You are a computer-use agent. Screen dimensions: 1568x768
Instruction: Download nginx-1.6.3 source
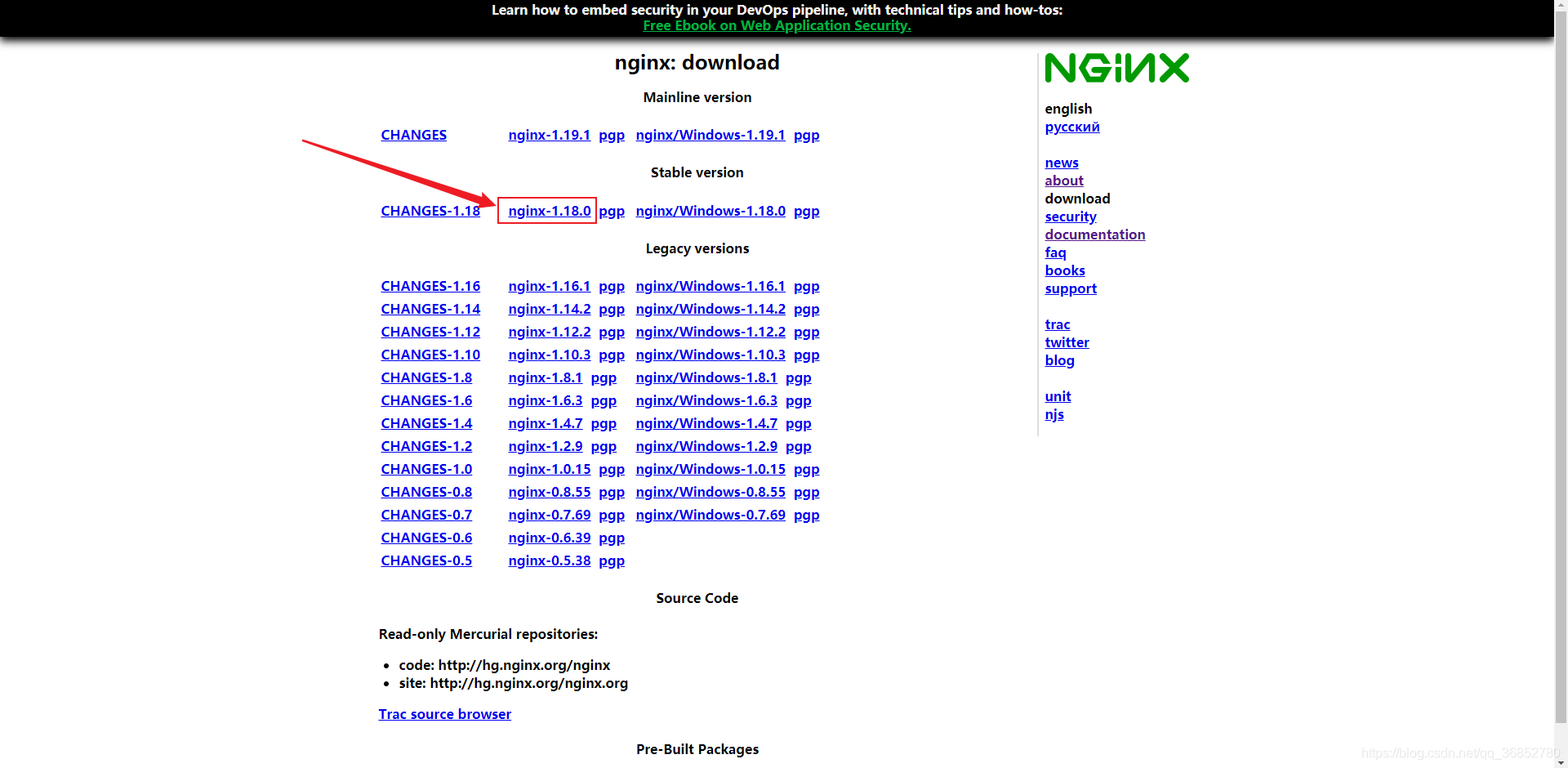(545, 400)
